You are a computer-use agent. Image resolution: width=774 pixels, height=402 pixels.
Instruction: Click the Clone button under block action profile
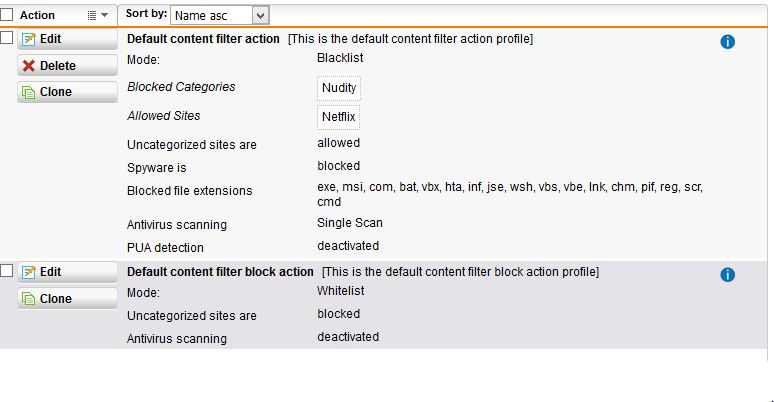(68, 299)
